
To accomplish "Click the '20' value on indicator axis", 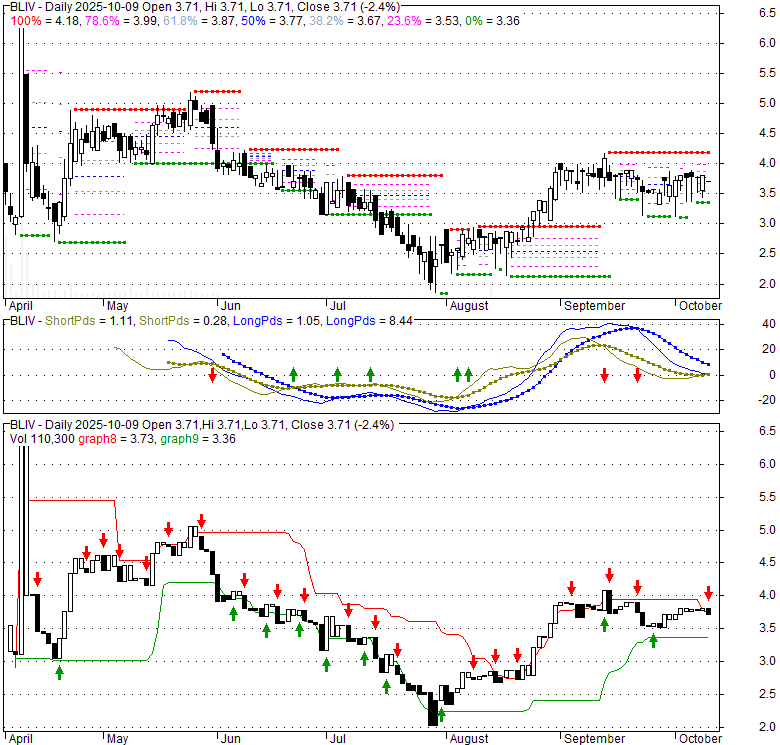I will pyautogui.click(x=769, y=349).
